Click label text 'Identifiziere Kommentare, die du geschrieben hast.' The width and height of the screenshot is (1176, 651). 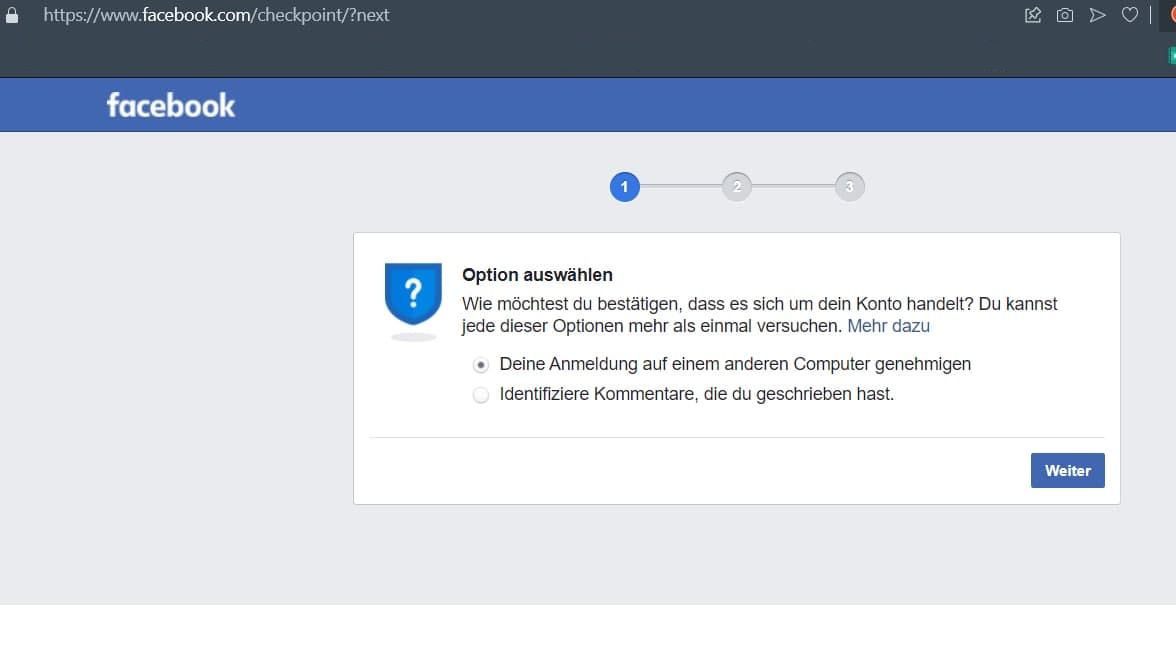pyautogui.click(x=697, y=394)
